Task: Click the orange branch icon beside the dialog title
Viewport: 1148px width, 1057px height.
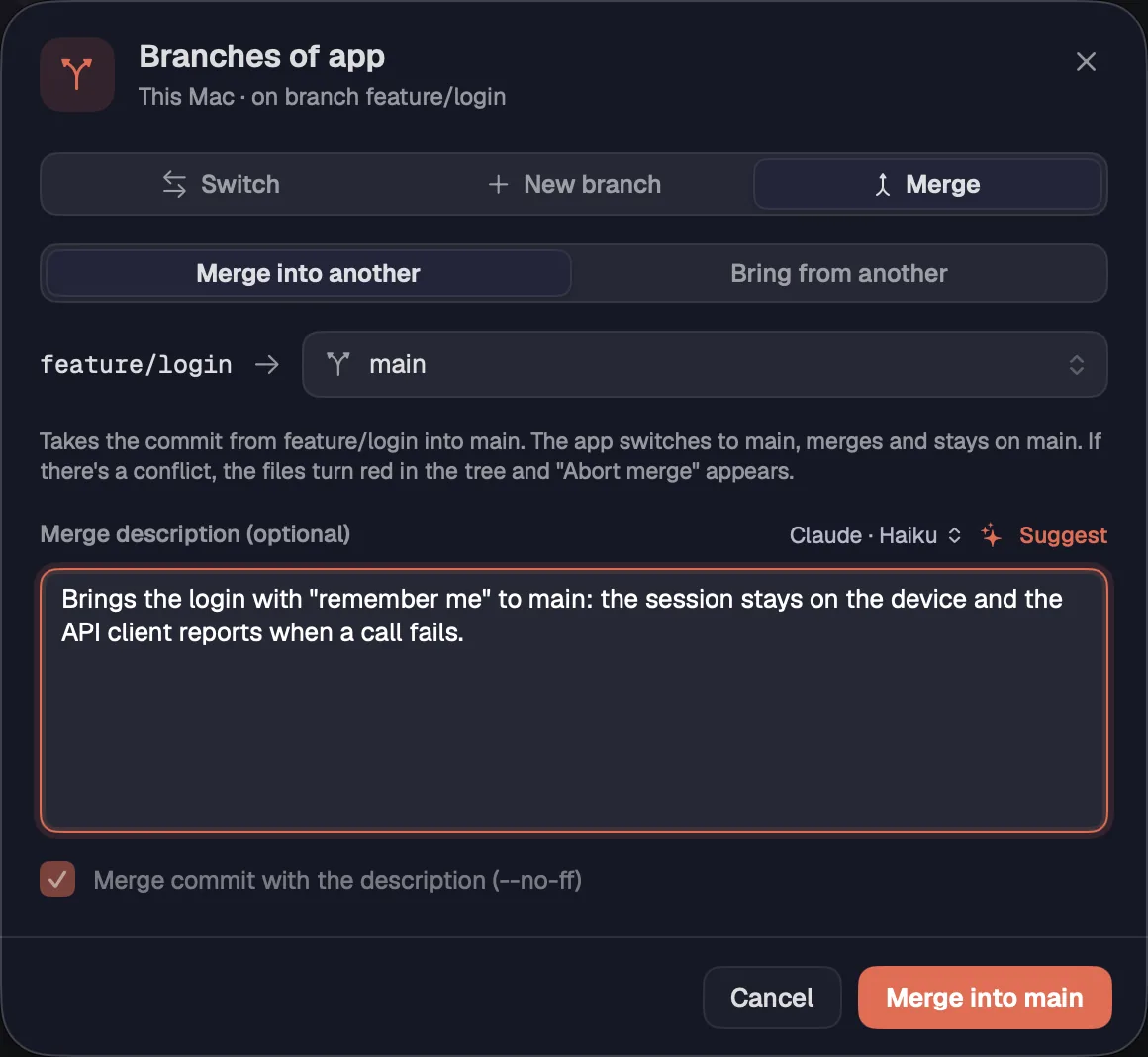Action: 77,74
